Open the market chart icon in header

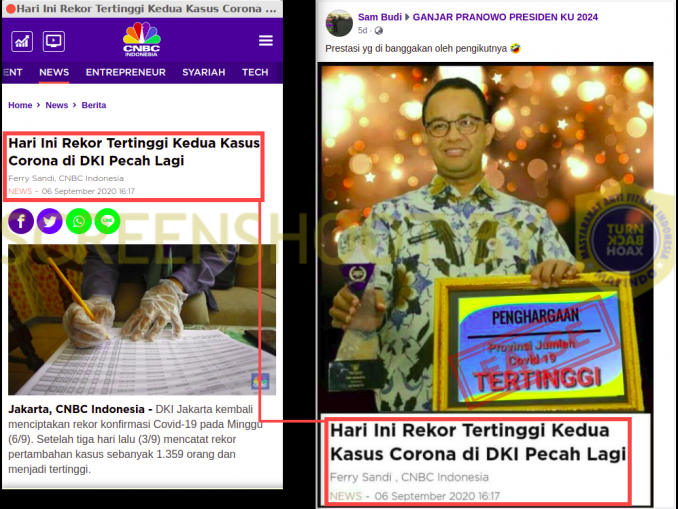(x=22, y=42)
